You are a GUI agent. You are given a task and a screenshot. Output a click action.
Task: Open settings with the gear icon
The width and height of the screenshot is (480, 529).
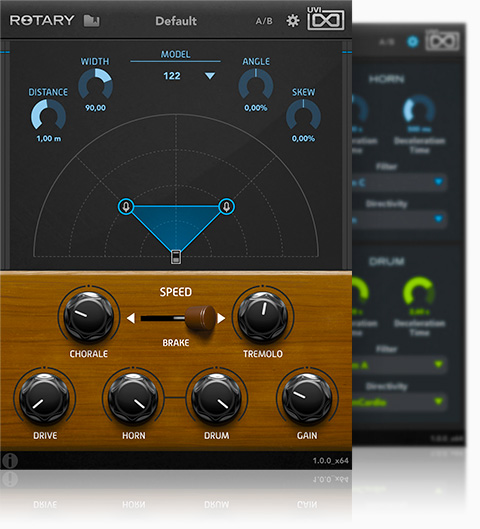tap(292, 21)
